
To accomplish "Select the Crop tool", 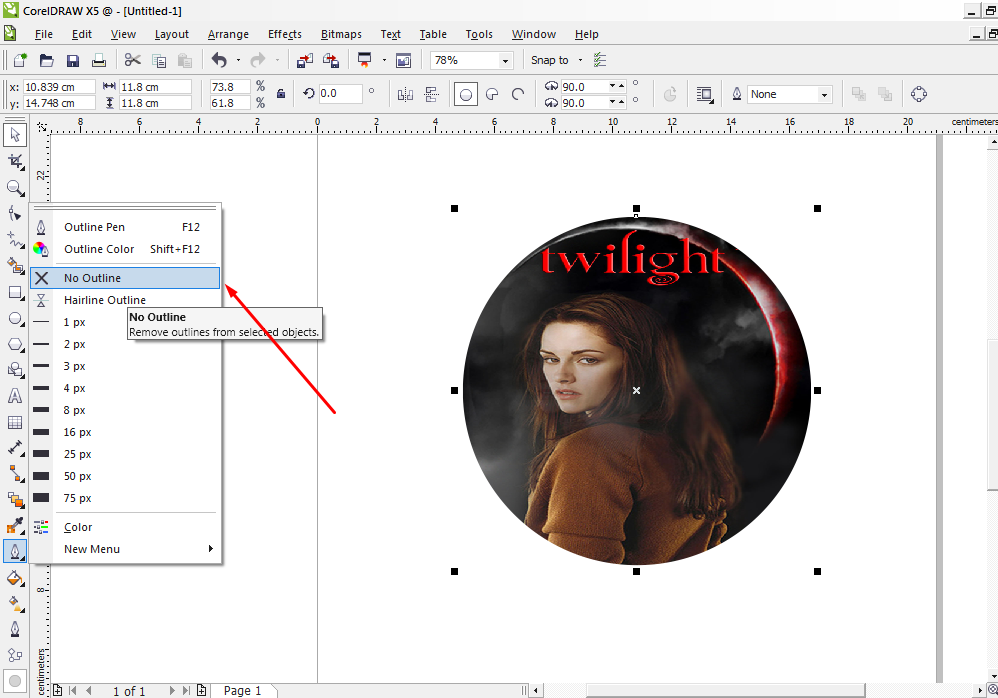I will tap(15, 162).
